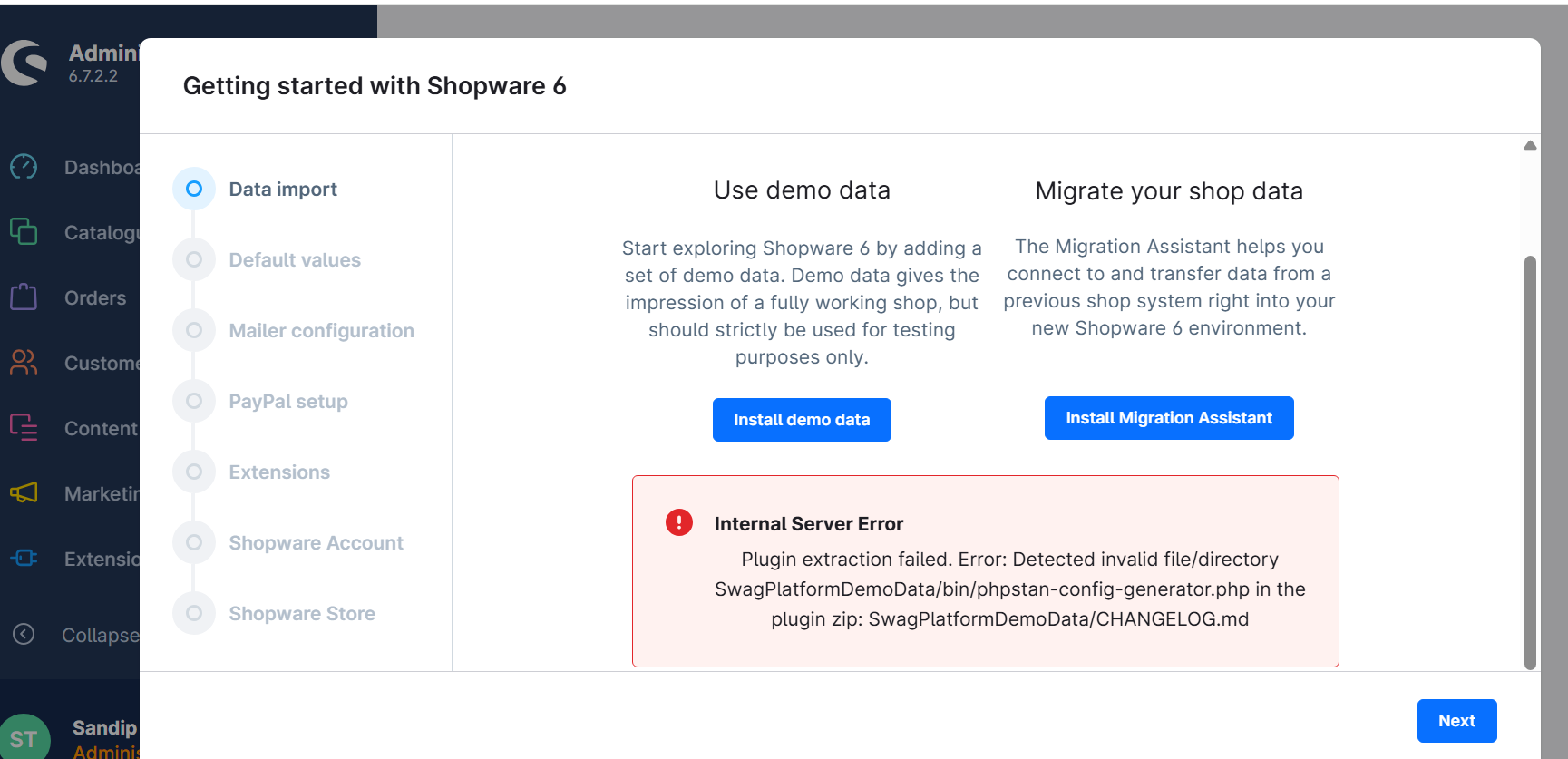Click the scrollbar up arrow
The height and width of the screenshot is (759, 1568).
(x=1530, y=146)
